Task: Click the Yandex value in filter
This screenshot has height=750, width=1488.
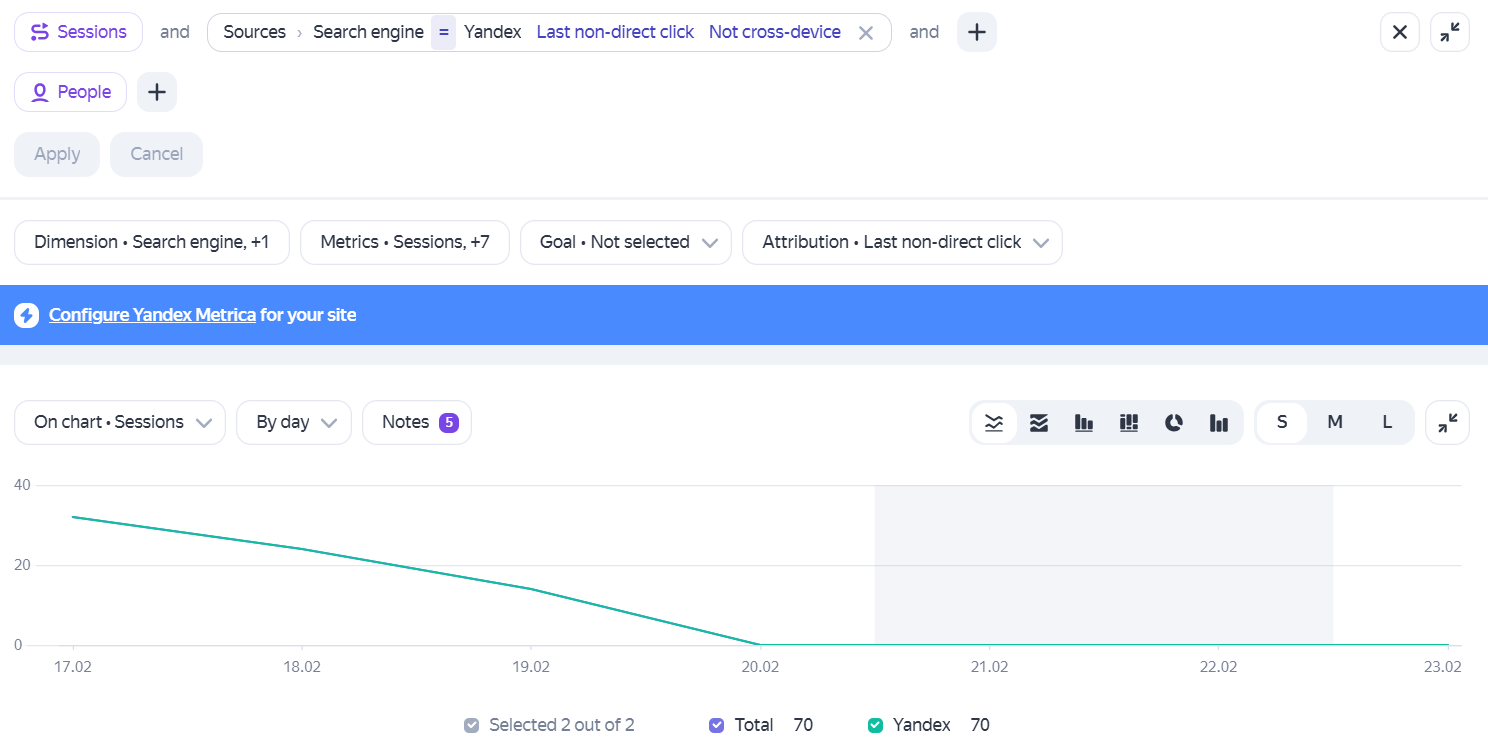Action: (493, 32)
